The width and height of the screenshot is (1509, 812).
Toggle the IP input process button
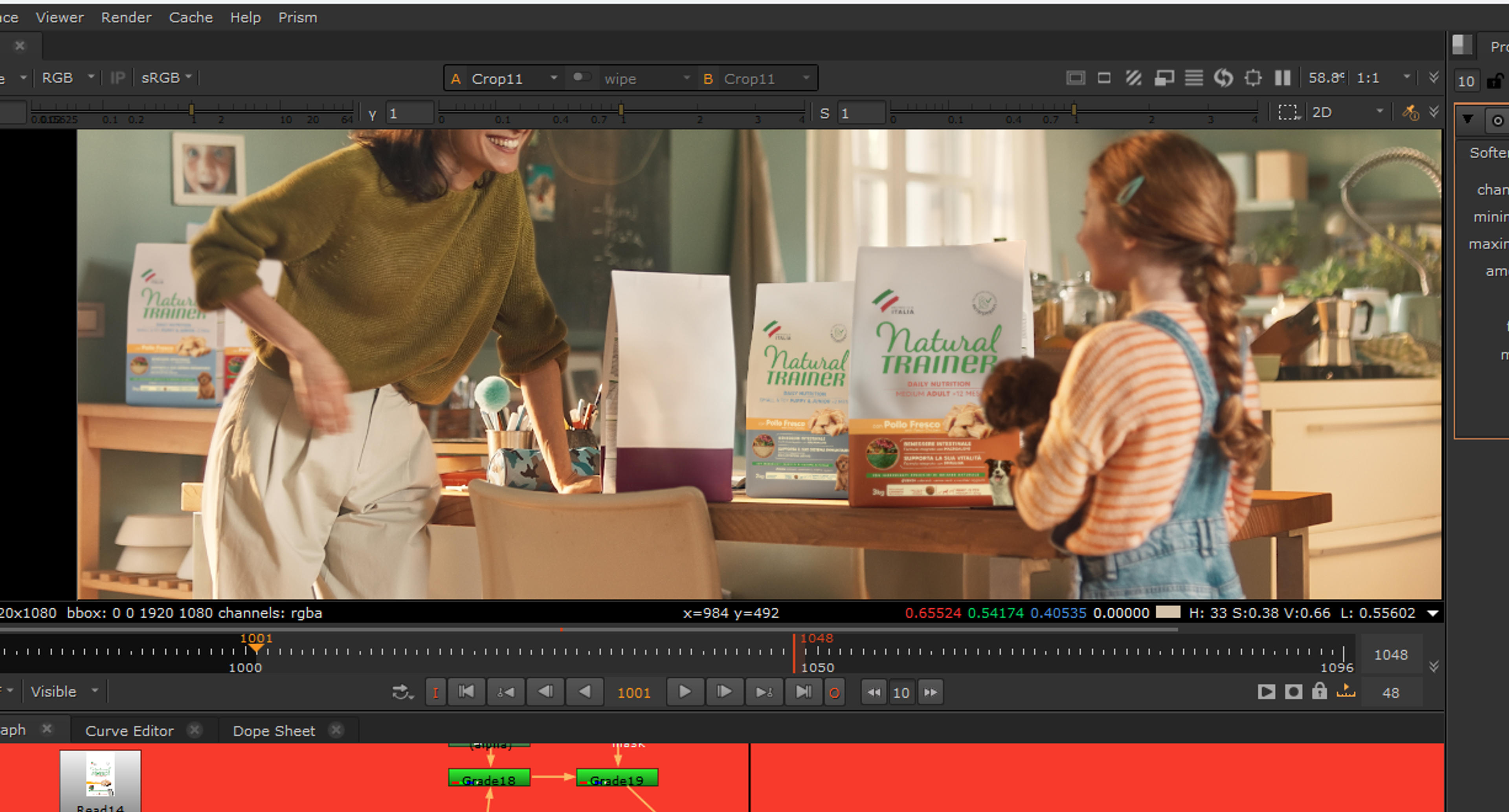(x=117, y=78)
